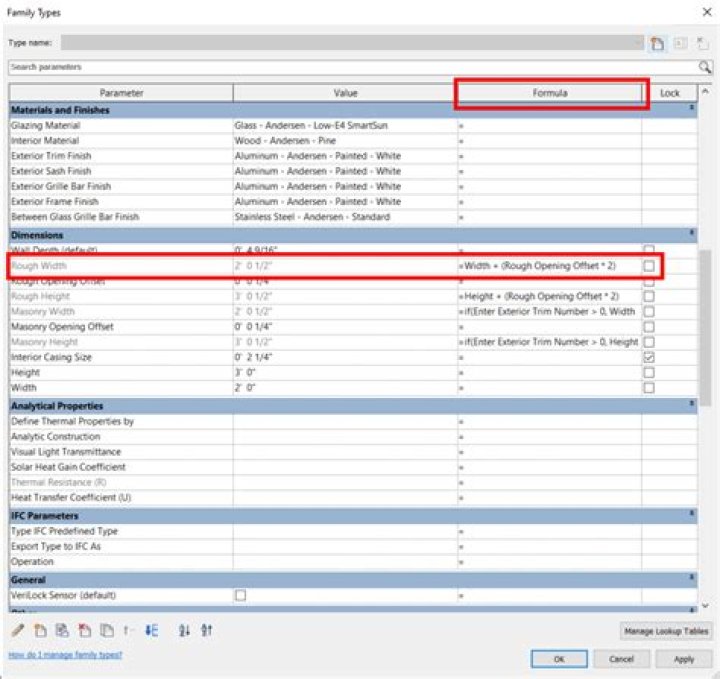The height and width of the screenshot is (679, 720).
Task: Click the Delete Parameter icon
Action: tap(85, 631)
